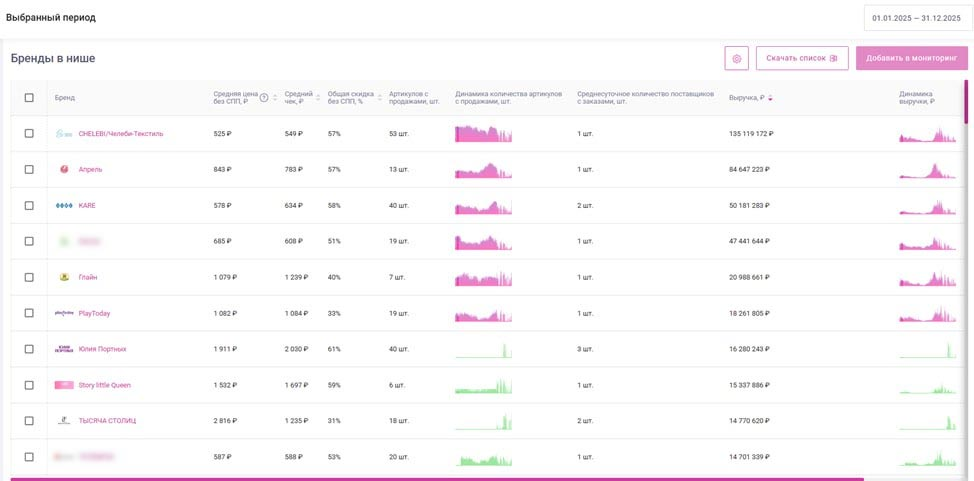Click the Апрель brand logo icon
The width and height of the screenshot is (974, 481).
point(64,169)
